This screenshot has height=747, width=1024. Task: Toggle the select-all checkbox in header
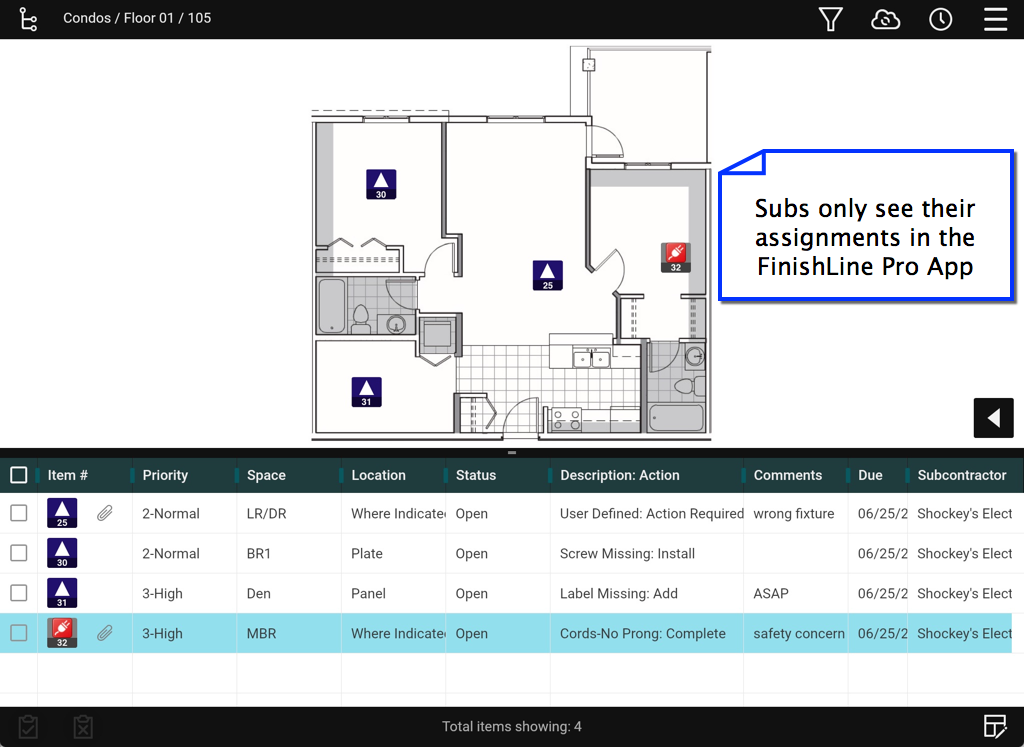(x=19, y=475)
